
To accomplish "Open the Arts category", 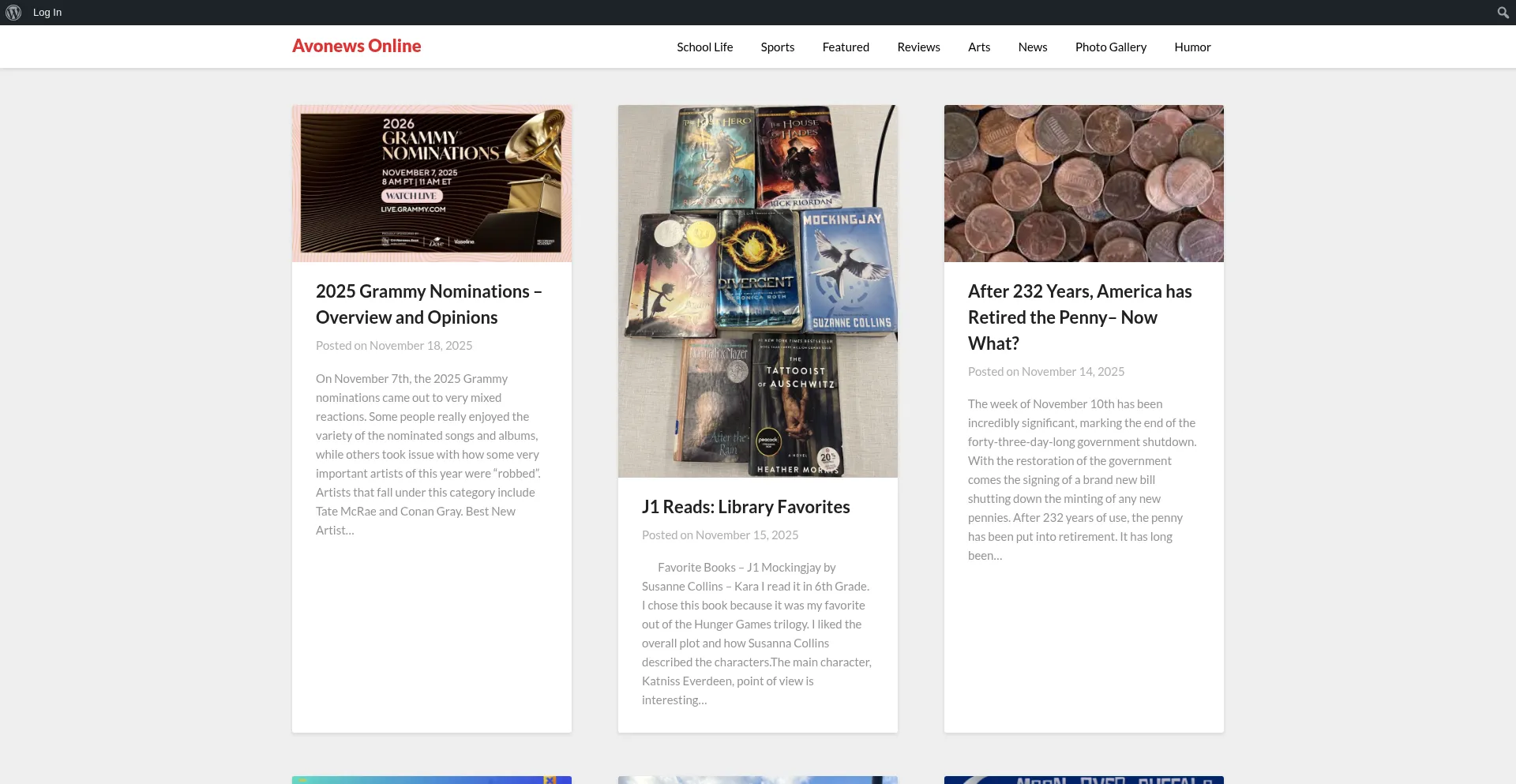I will tap(978, 47).
